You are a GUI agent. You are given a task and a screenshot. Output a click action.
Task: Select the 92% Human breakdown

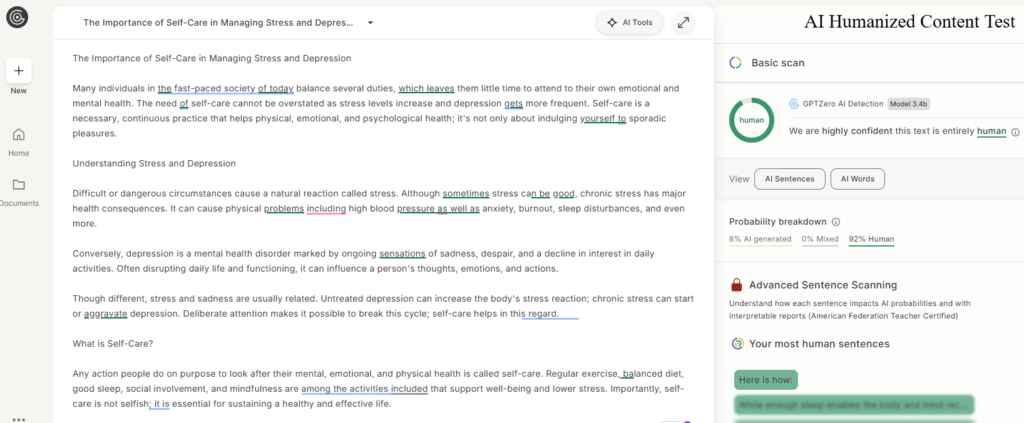coord(872,240)
